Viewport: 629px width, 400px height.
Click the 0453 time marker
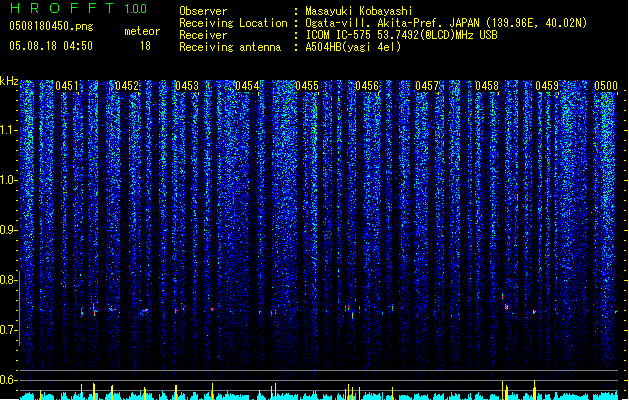coord(187,86)
